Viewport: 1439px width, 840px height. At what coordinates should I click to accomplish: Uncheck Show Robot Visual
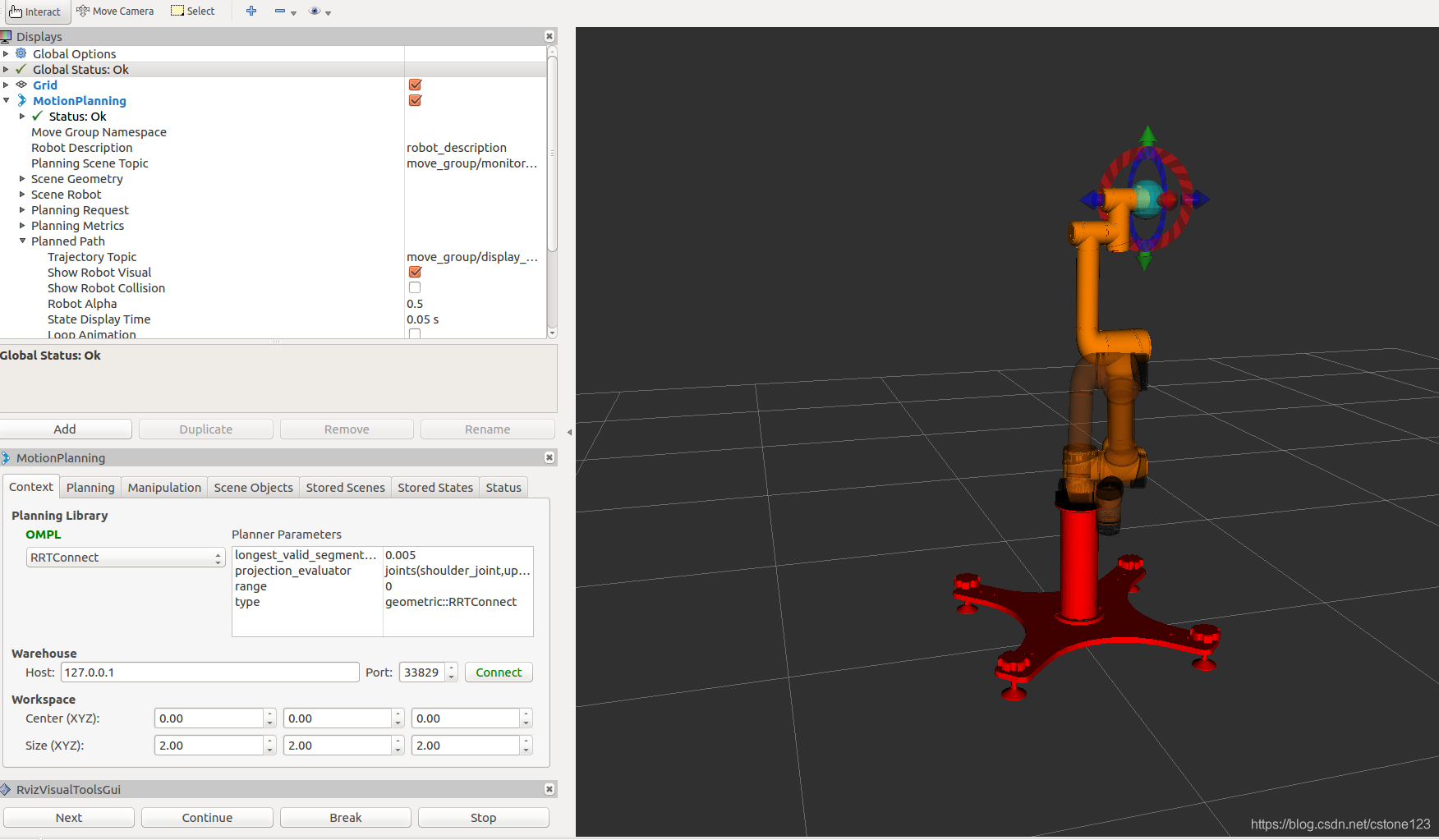pyautogui.click(x=415, y=272)
